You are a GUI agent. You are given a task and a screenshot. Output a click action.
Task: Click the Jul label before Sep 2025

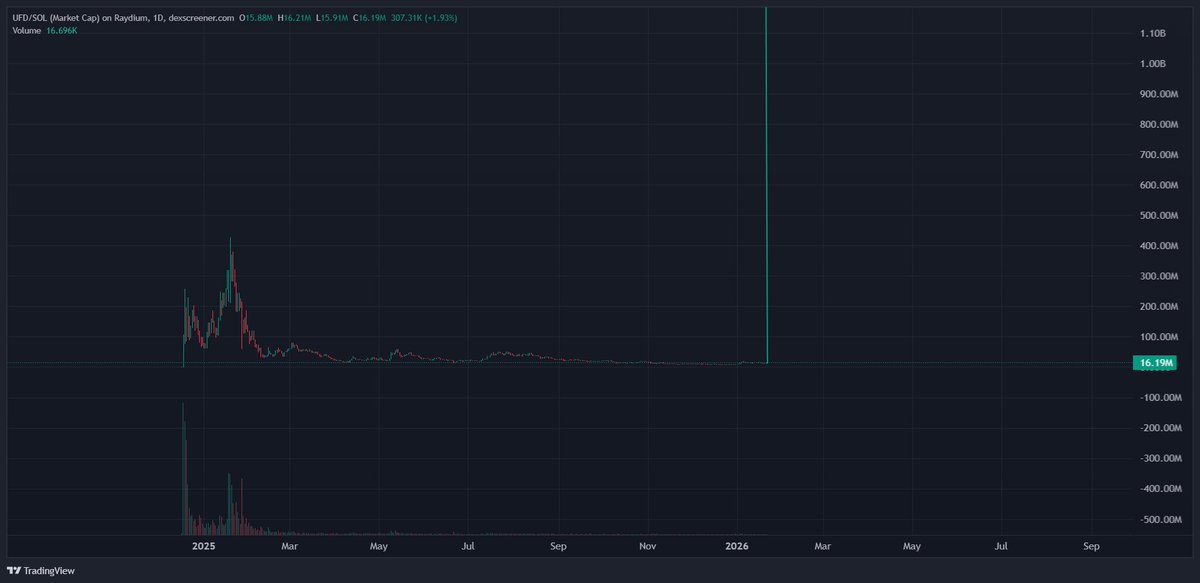point(469,547)
